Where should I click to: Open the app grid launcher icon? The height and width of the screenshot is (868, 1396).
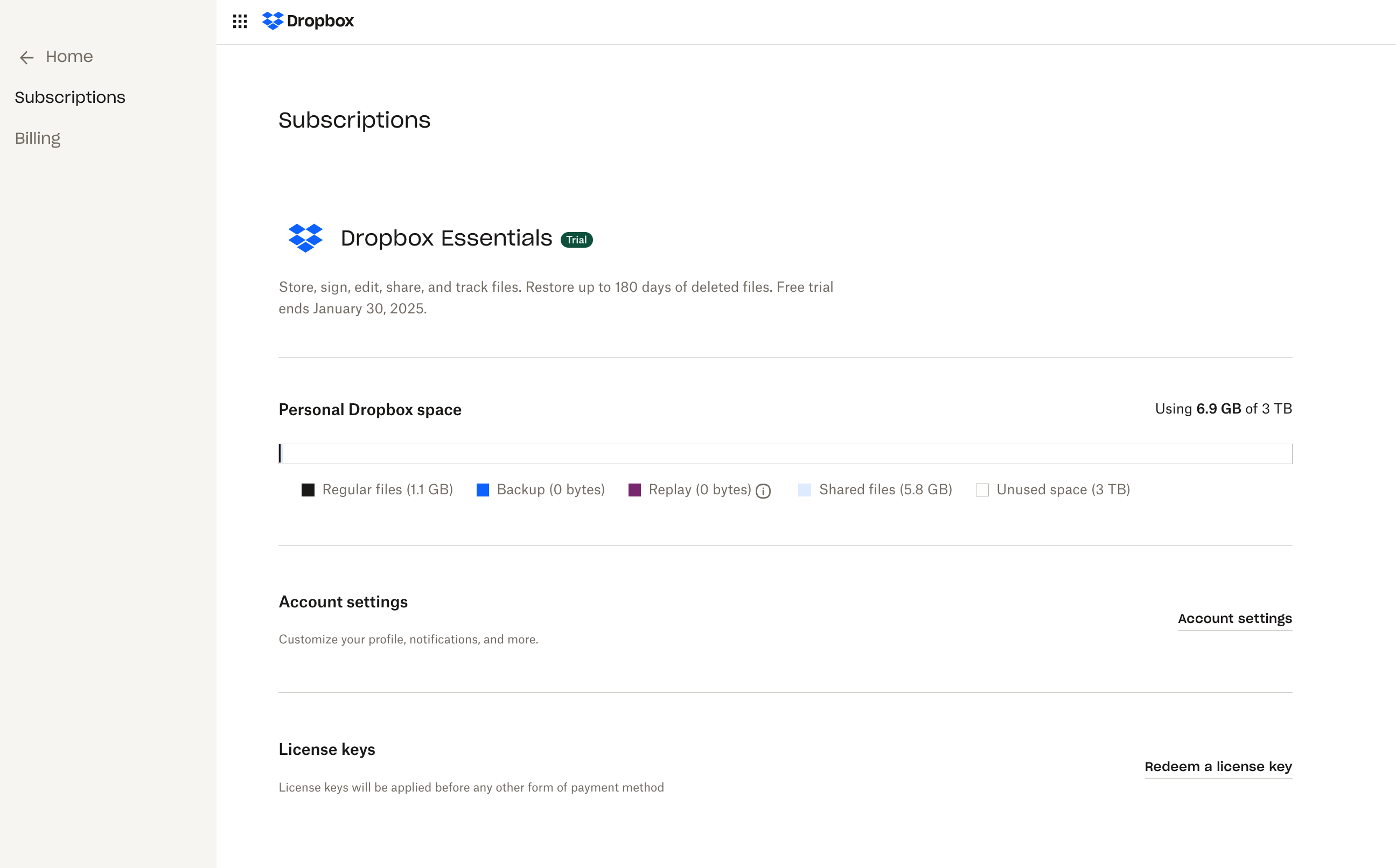pos(240,21)
